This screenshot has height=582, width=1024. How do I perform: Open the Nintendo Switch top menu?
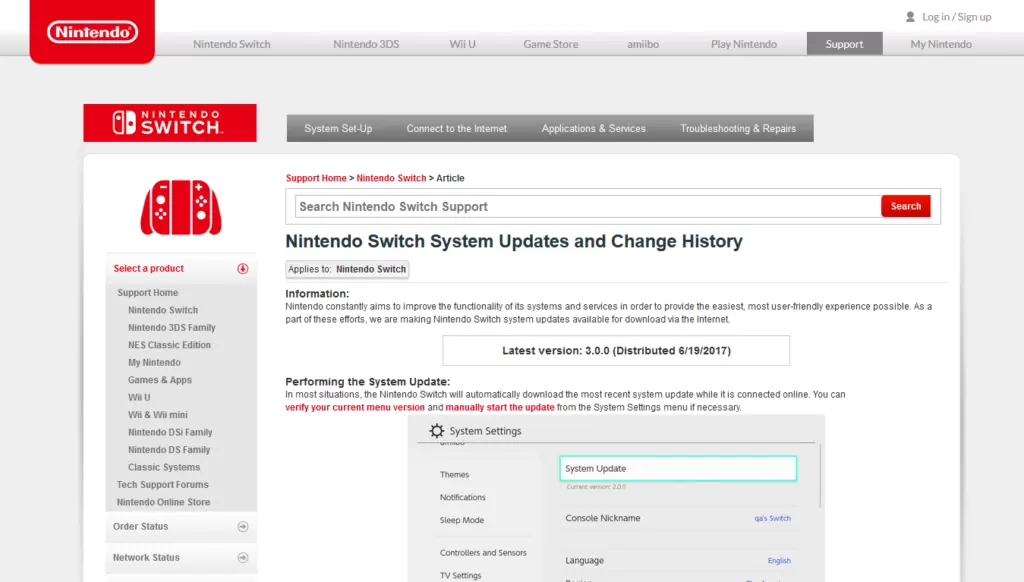tap(232, 44)
